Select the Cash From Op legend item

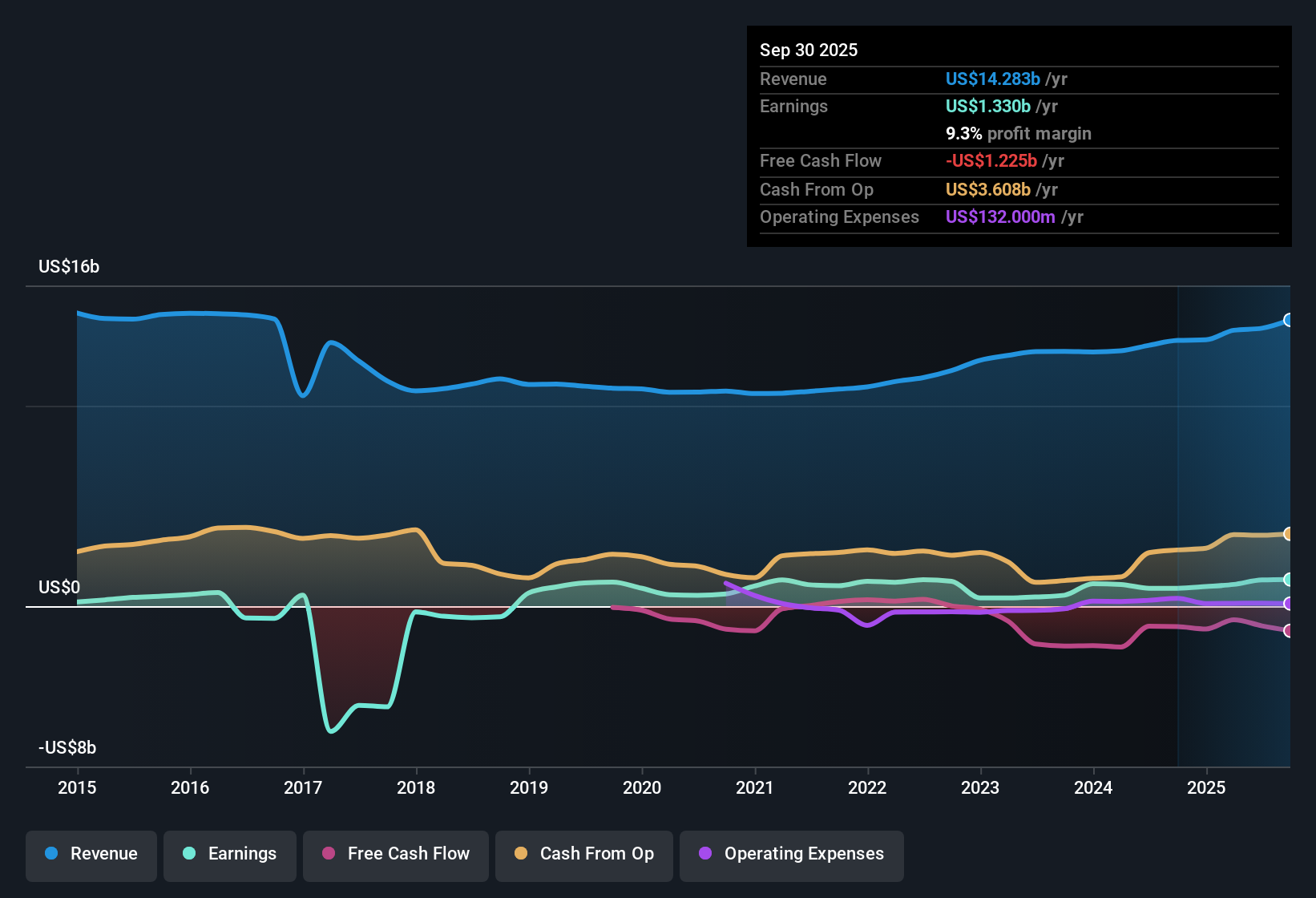(583, 854)
